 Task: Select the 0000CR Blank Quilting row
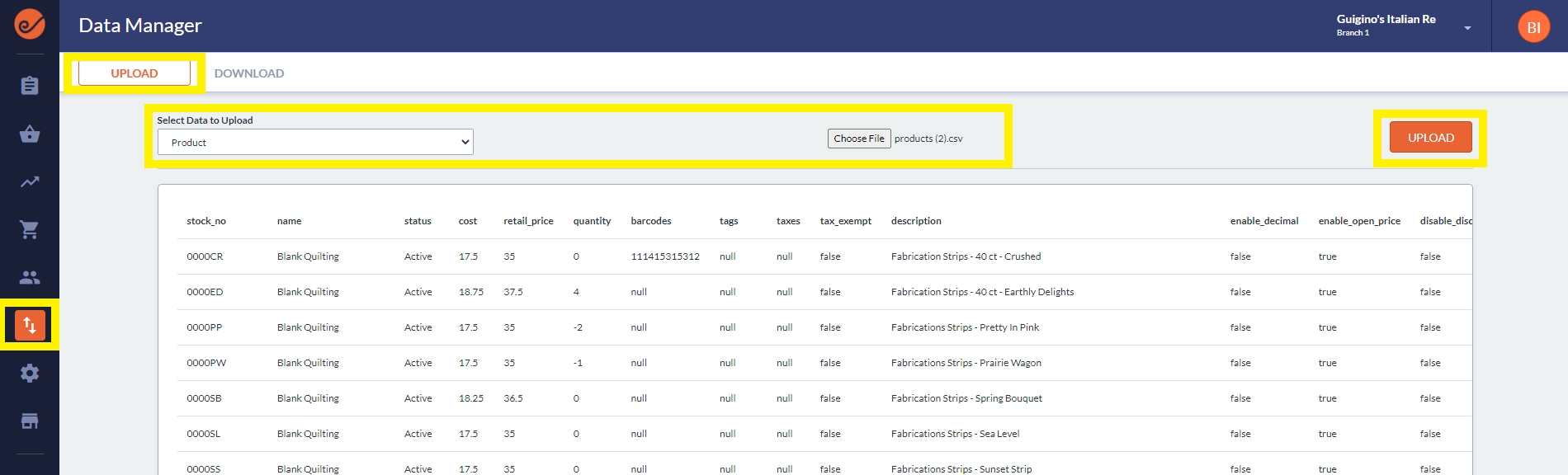[308, 256]
